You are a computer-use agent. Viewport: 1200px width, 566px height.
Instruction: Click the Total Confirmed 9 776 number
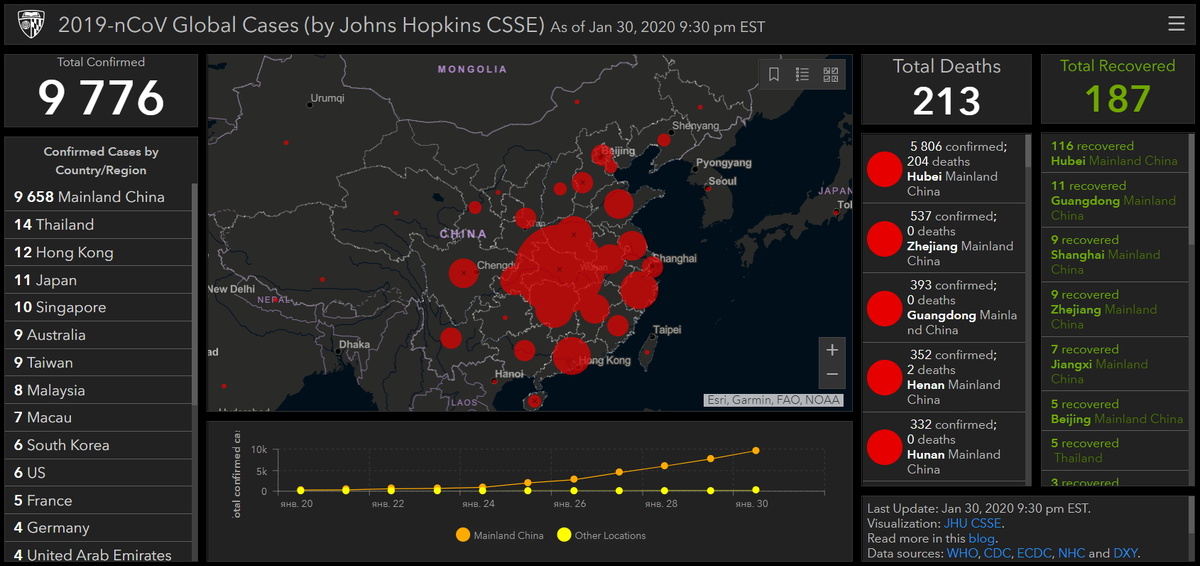click(101, 98)
